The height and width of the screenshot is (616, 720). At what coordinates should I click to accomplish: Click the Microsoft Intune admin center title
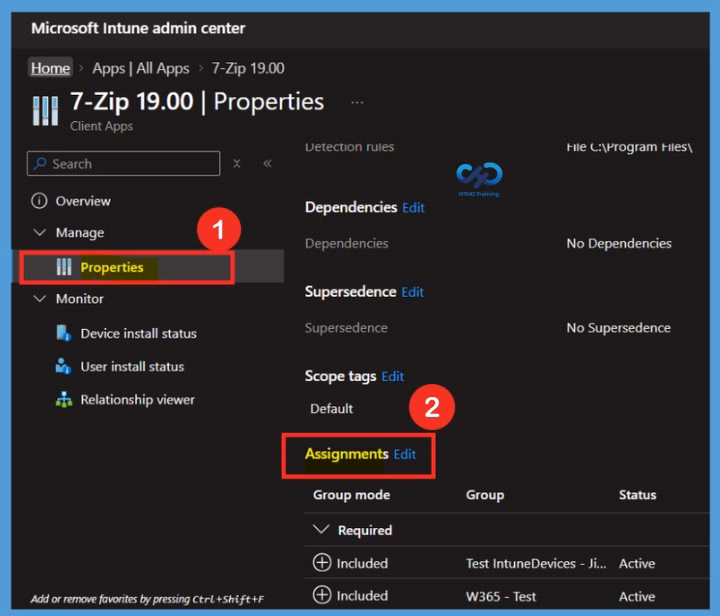pyautogui.click(x=138, y=28)
